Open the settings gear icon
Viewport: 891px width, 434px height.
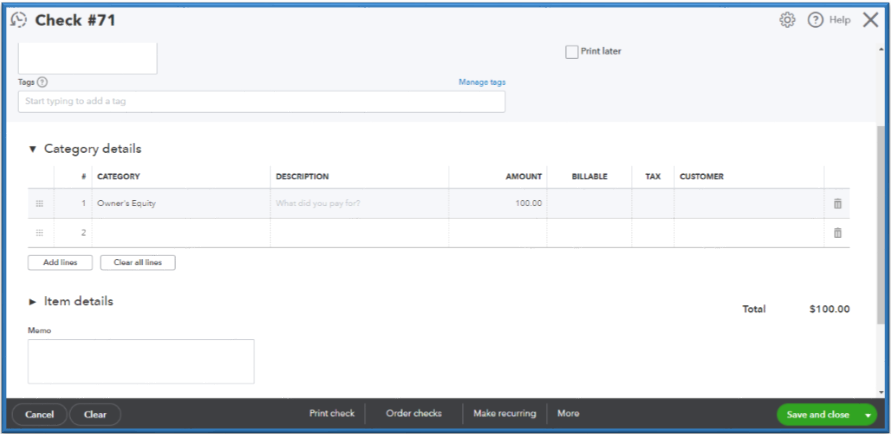click(787, 20)
